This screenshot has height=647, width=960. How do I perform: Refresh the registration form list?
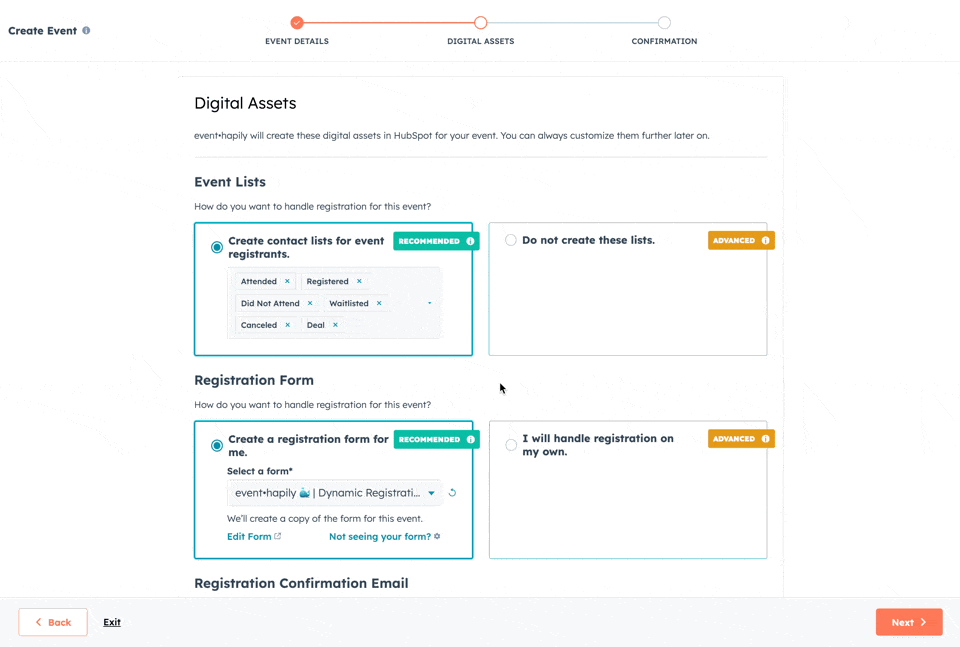452,493
